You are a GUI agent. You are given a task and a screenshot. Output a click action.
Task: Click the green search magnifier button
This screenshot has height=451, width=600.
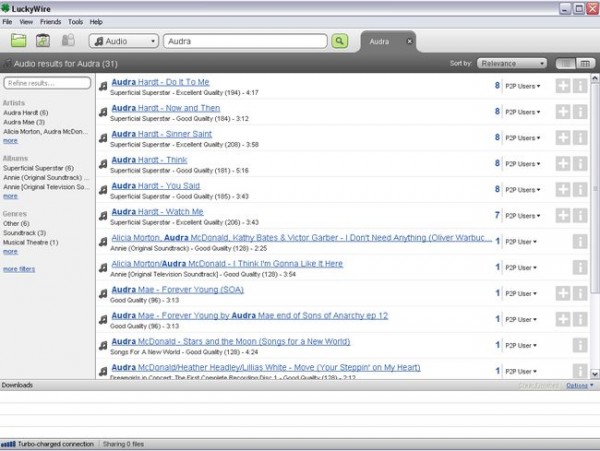click(340, 41)
